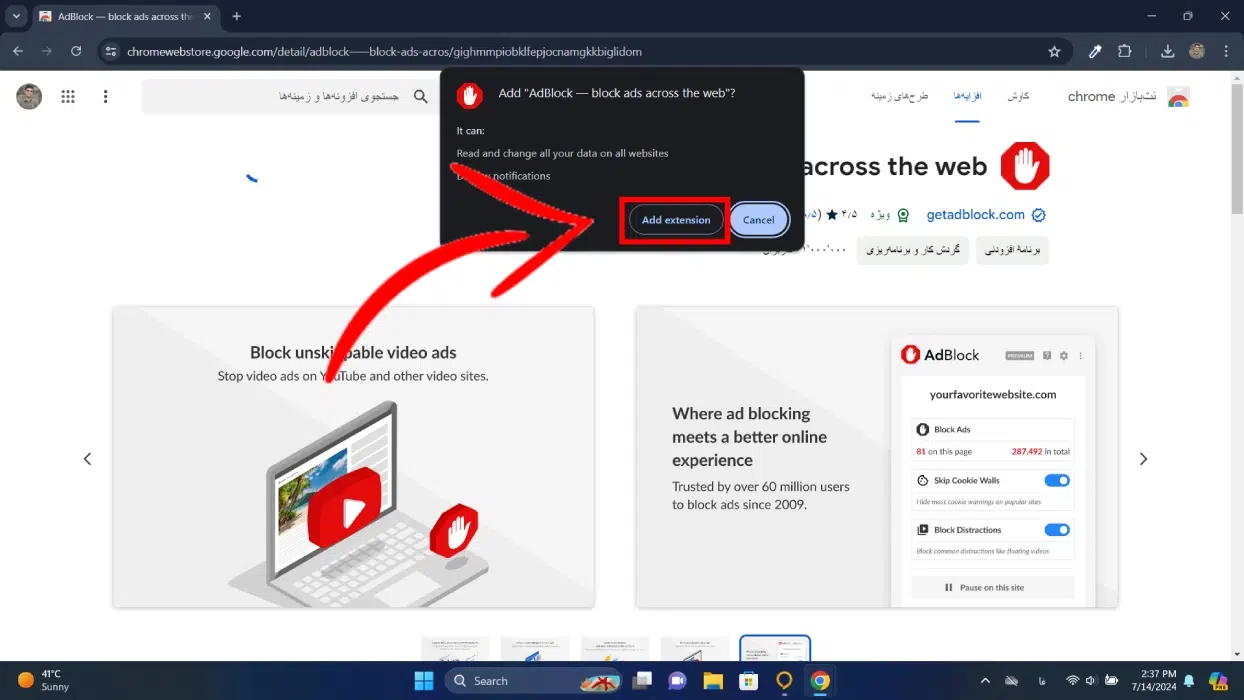This screenshot has width=1244, height=700.
Task: Click the Add extension button
Action: [x=676, y=220]
